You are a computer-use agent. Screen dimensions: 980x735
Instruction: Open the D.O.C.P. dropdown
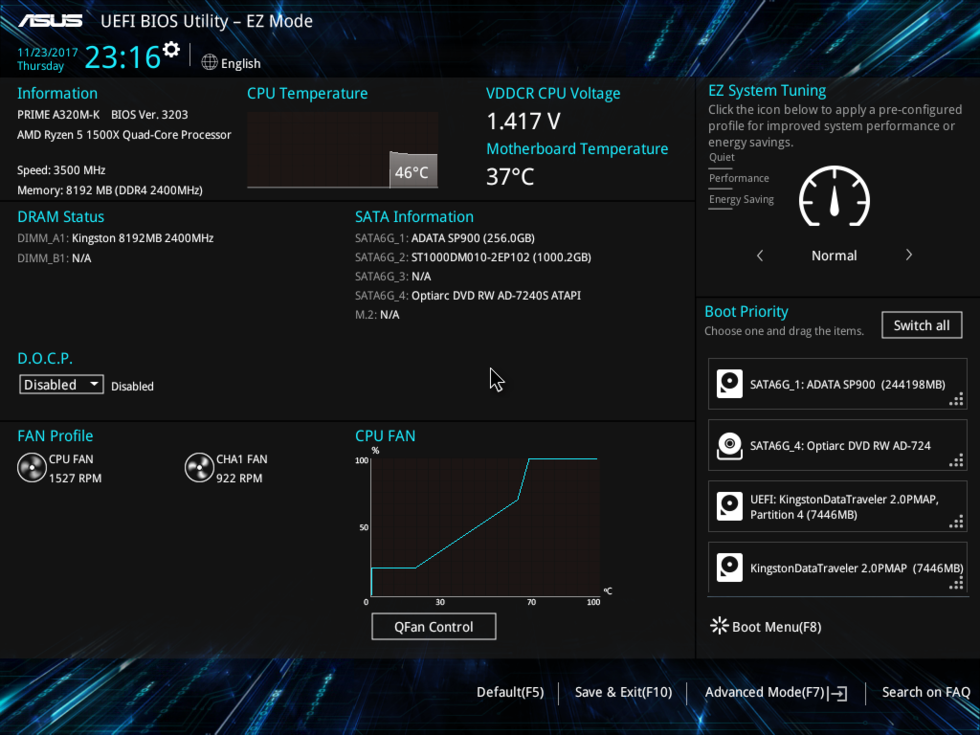(x=61, y=384)
